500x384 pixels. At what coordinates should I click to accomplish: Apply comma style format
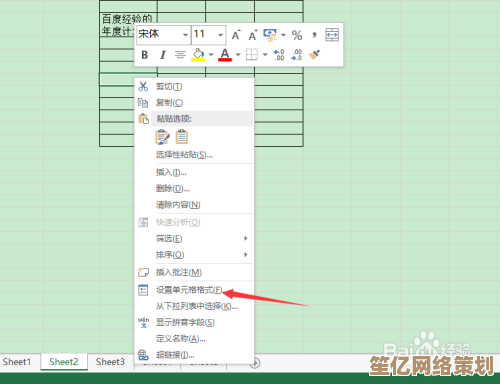point(314,35)
